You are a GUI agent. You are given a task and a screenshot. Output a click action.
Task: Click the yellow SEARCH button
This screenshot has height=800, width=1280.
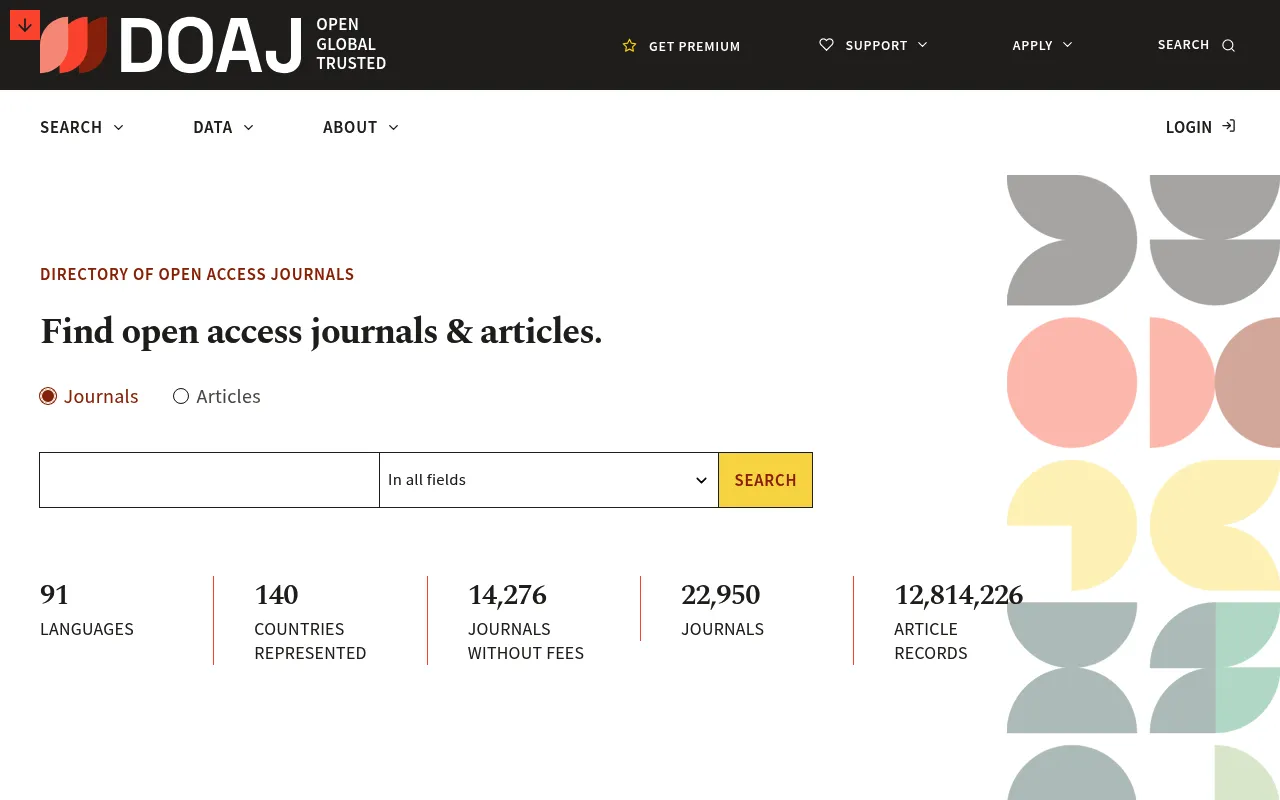point(765,480)
